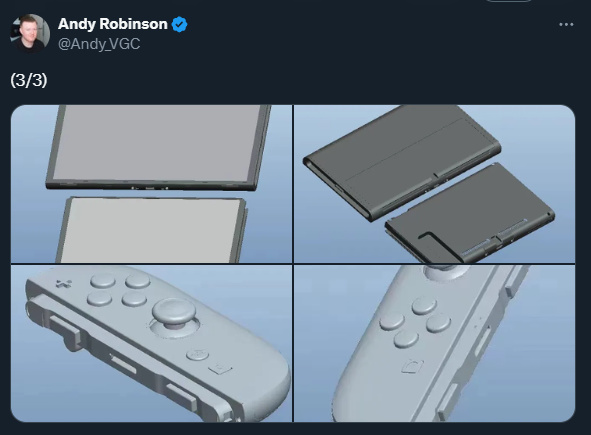Click the topmost face button on bottom-right Joy-Con
Image resolution: width=591 pixels, height=435 pixels.
tap(424, 306)
